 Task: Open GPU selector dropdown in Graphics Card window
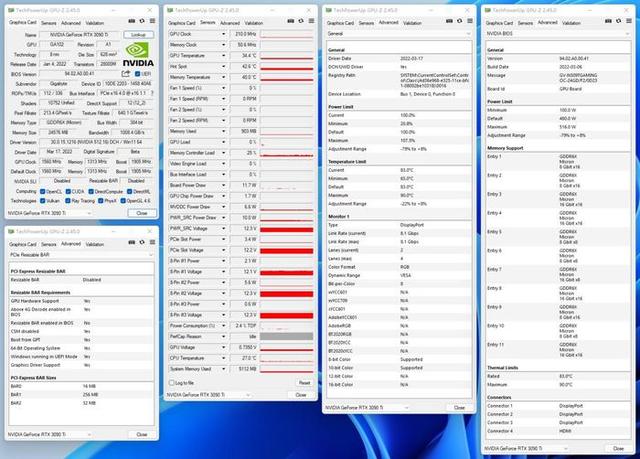click(x=50, y=213)
